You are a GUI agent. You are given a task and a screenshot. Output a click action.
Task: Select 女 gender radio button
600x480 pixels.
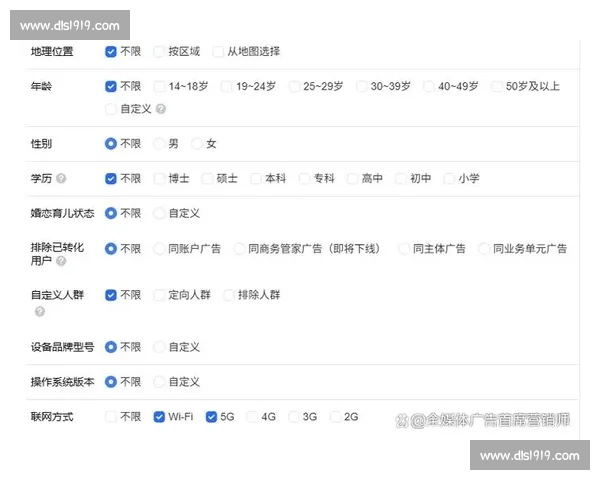[x=197, y=144]
